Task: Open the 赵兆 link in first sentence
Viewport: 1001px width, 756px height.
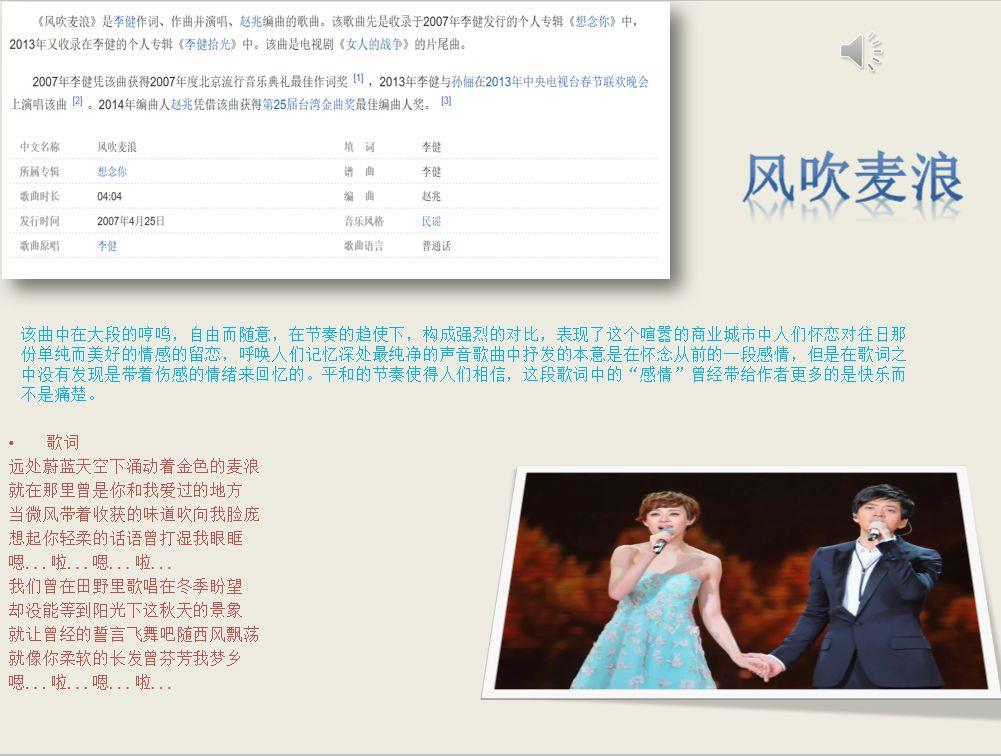Action: tap(251, 22)
